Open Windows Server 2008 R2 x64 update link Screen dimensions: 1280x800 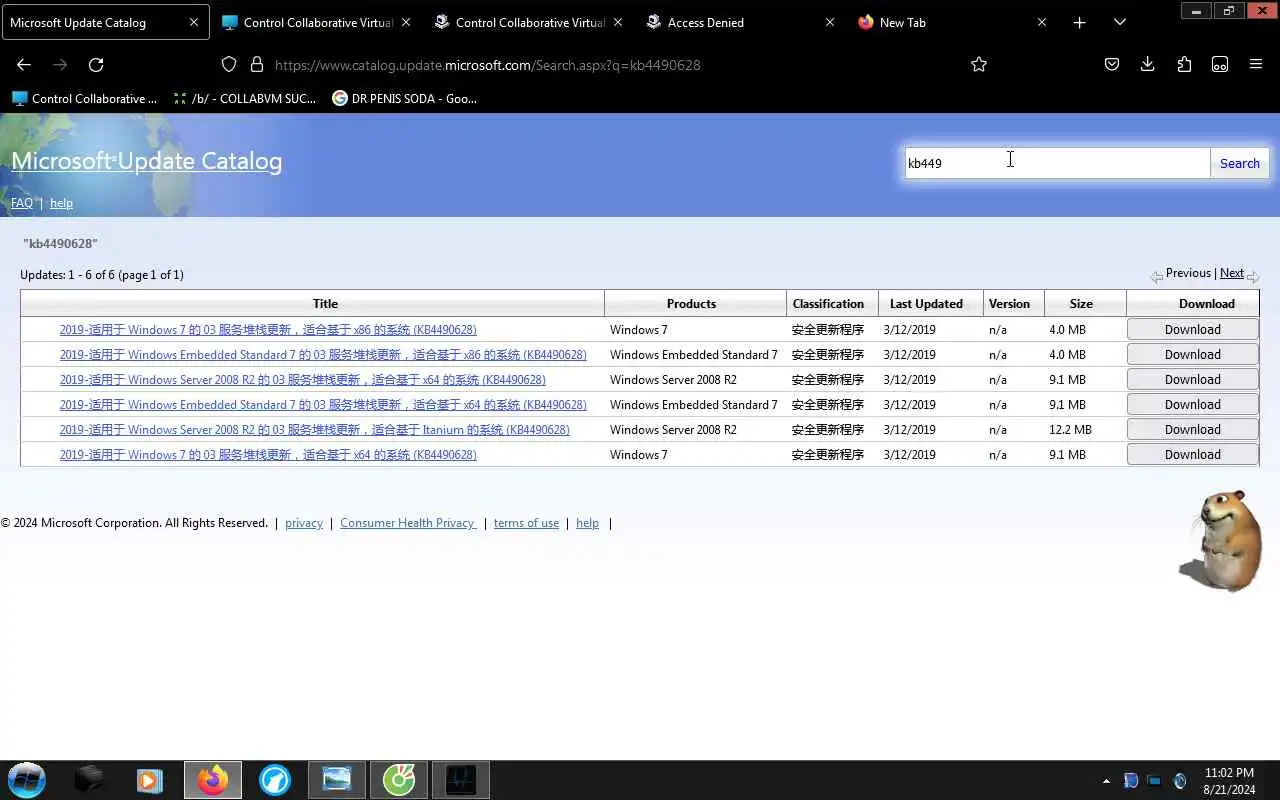(x=302, y=380)
